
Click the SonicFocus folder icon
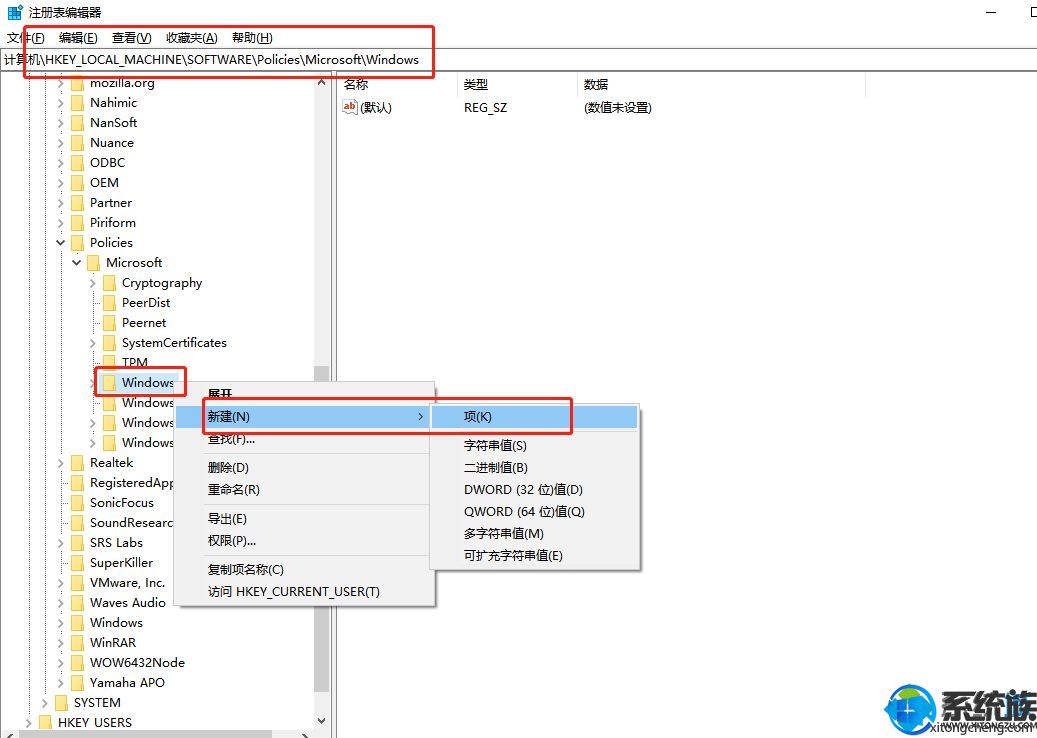click(77, 503)
